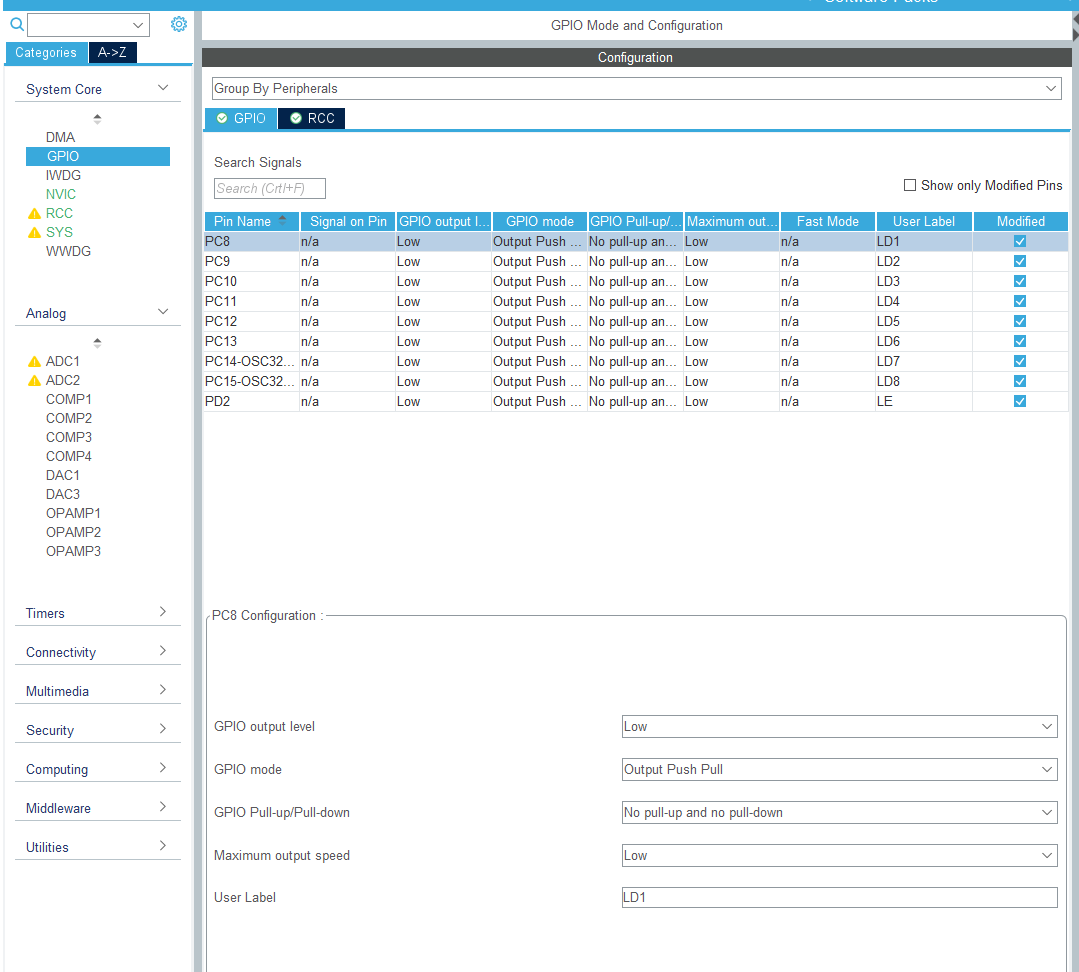Image resolution: width=1079 pixels, height=972 pixels.
Task: Click the search magnifier icon
Action: point(17,25)
